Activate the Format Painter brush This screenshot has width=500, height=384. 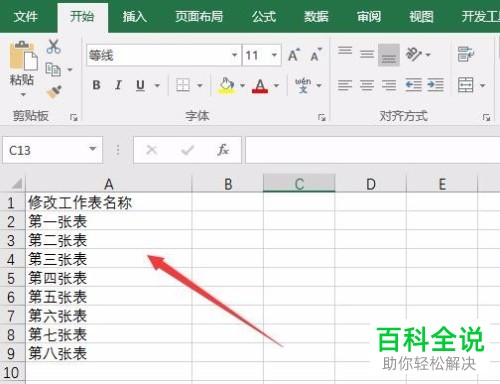point(53,92)
